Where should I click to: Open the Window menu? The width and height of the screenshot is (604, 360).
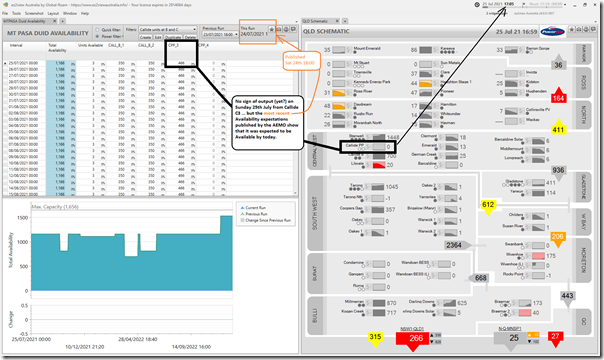coord(70,13)
